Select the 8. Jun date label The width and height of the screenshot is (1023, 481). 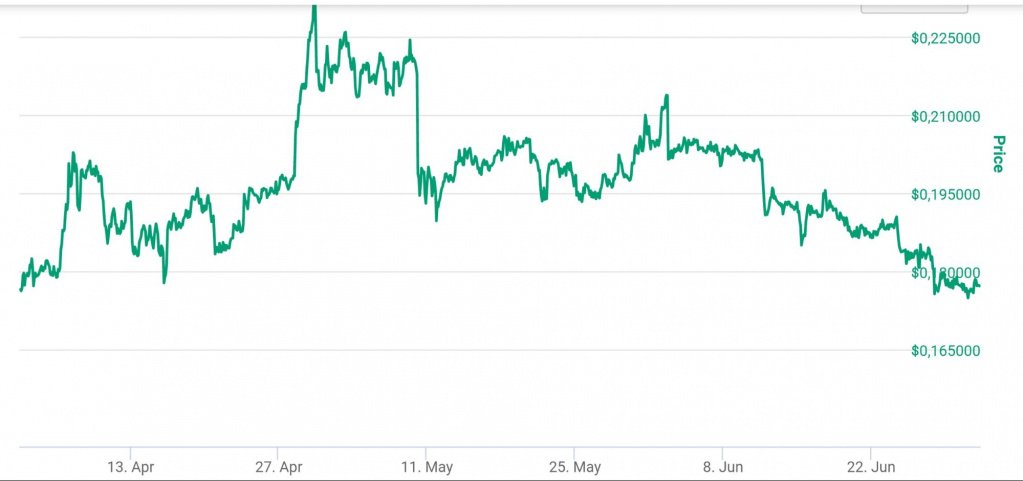[x=723, y=467]
